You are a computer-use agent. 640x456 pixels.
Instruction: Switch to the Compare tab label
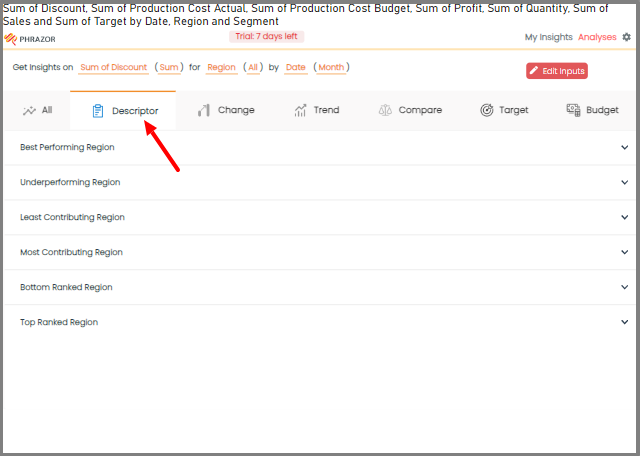pyautogui.click(x=420, y=110)
